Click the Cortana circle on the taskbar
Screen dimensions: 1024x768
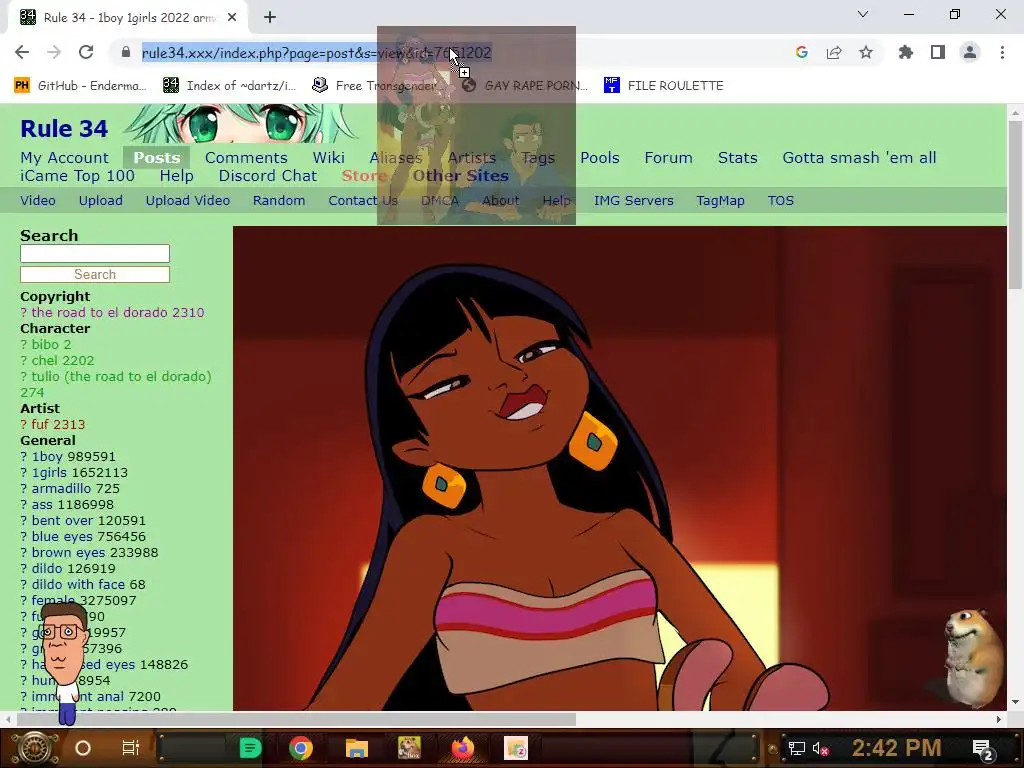tap(83, 748)
